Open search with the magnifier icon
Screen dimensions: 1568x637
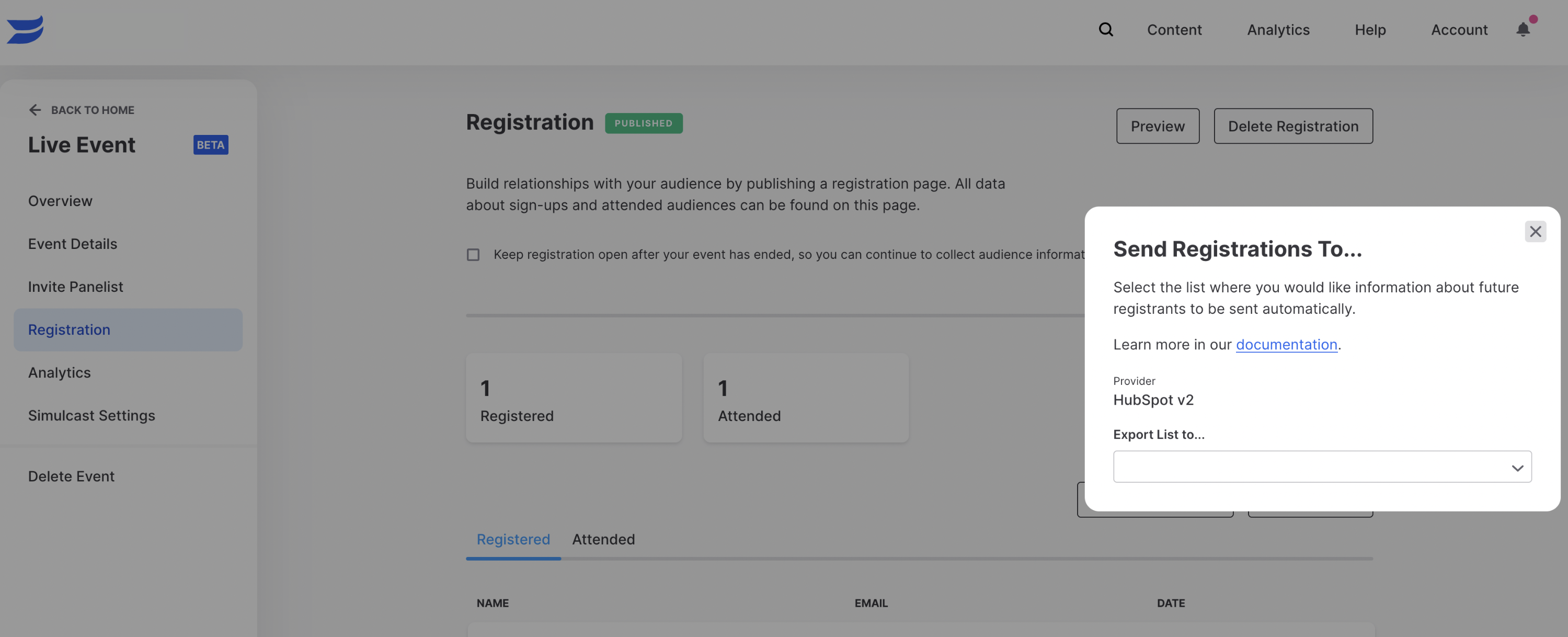point(1105,29)
